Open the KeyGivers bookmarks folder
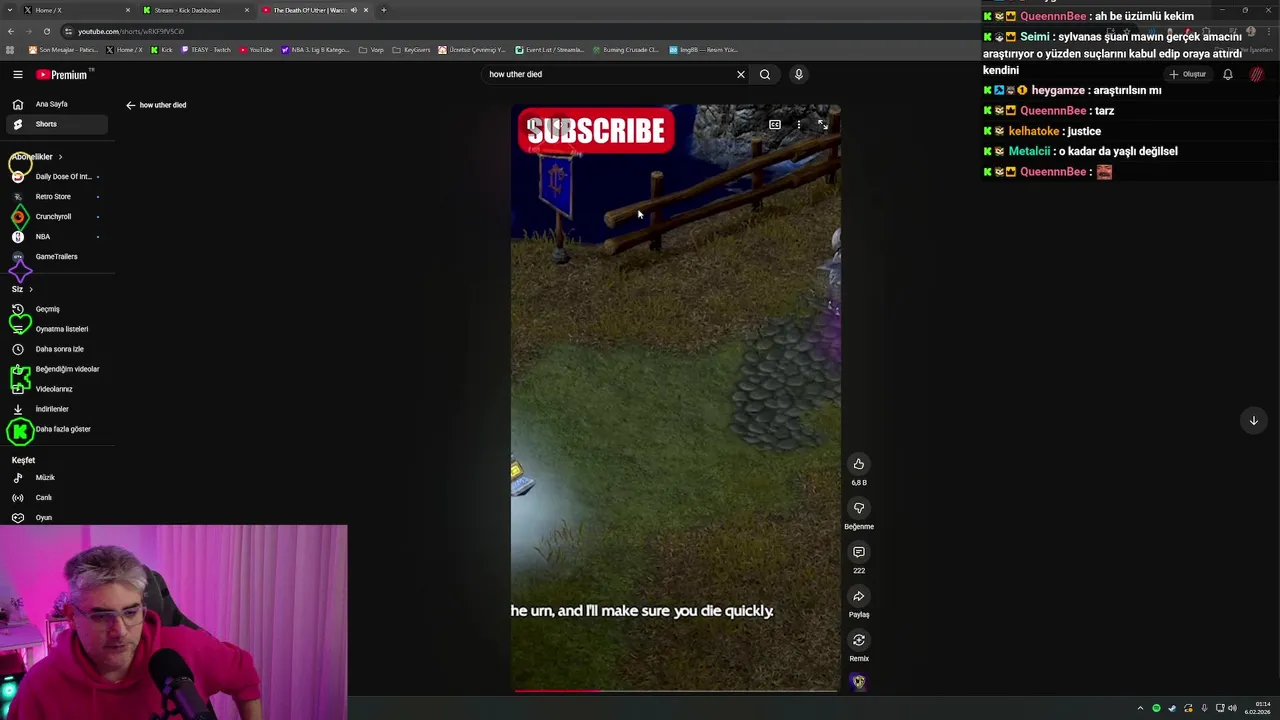Image resolution: width=1280 pixels, height=720 pixels. [412, 49]
